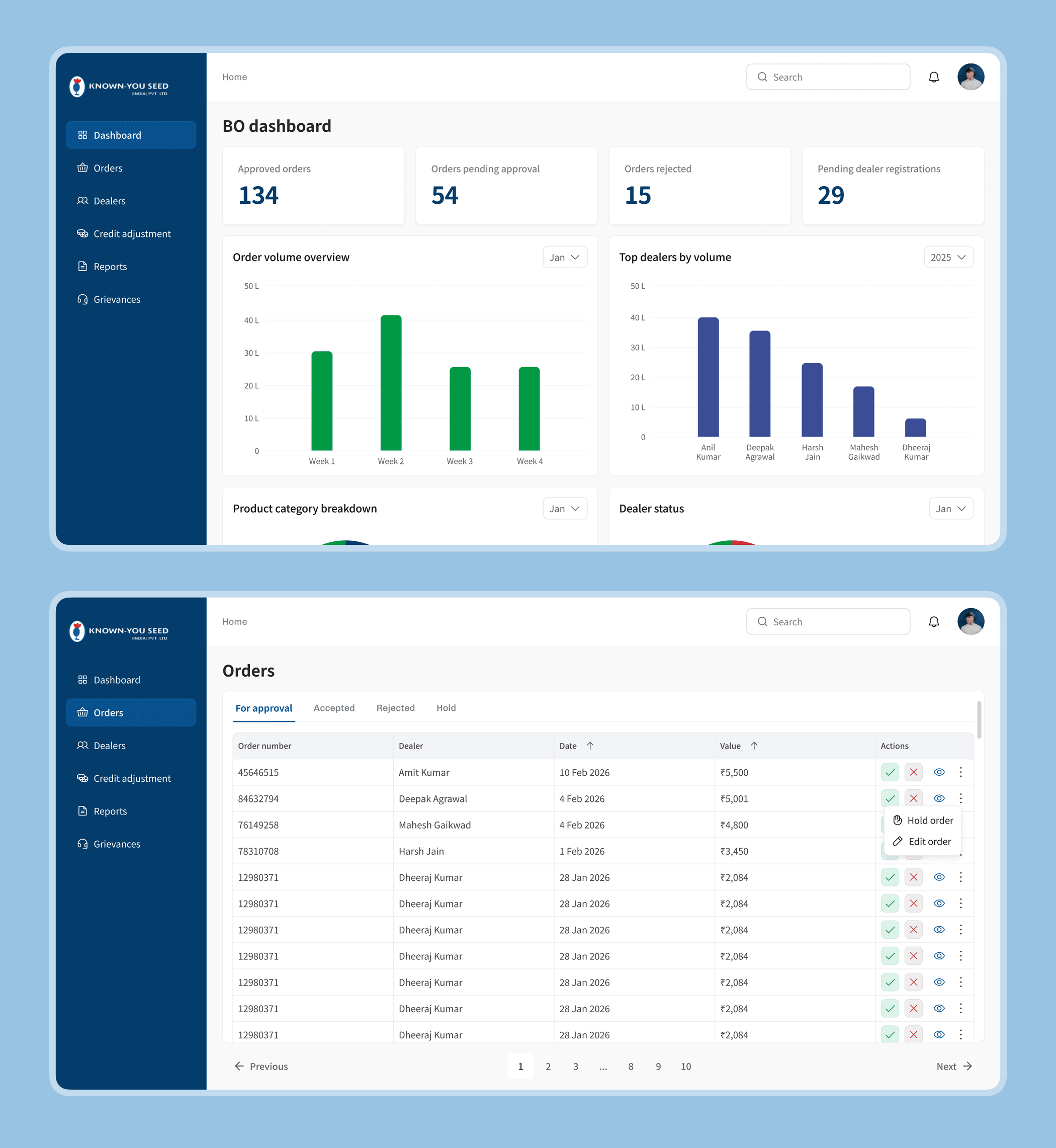Approve Deepak Agrawal's order 84632794
This screenshot has height=1148, width=1056.
pos(890,798)
